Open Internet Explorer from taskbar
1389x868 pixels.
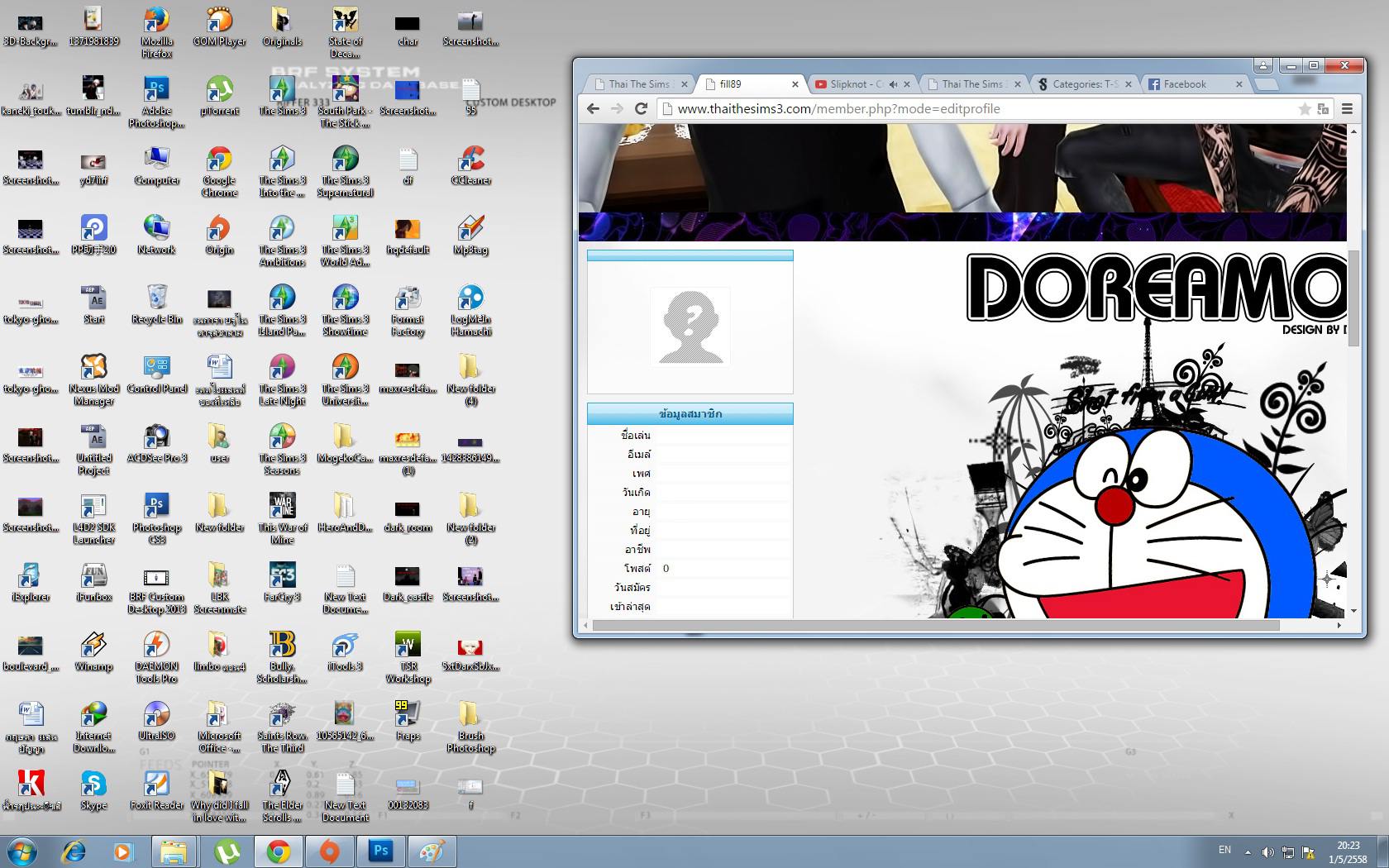point(74,851)
